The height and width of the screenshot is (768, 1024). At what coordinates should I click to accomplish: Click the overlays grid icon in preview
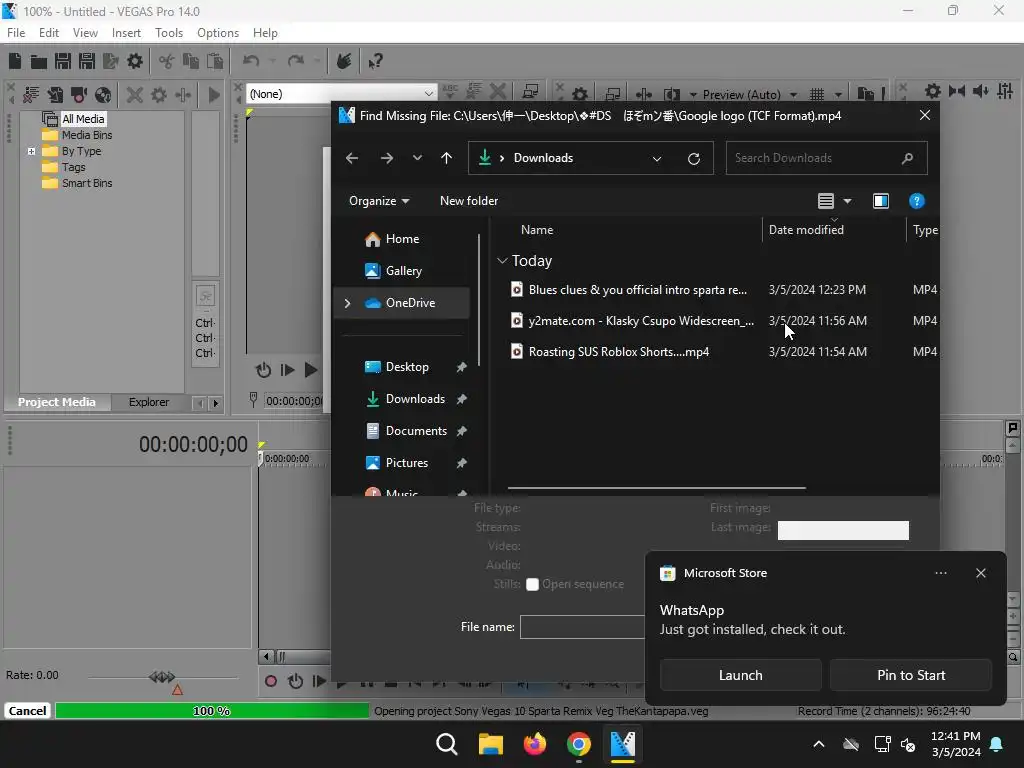816,95
